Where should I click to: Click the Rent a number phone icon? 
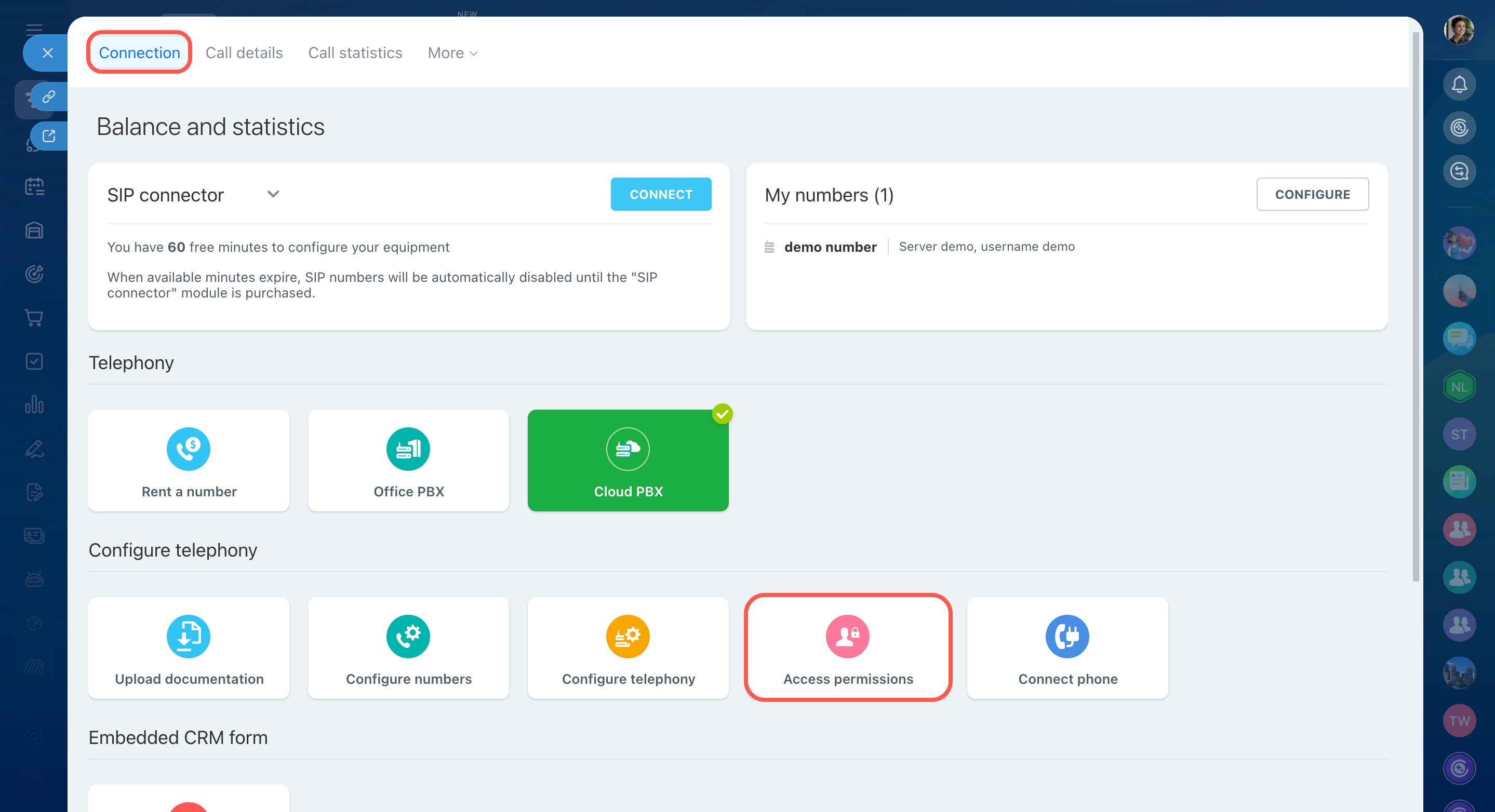[x=188, y=449]
